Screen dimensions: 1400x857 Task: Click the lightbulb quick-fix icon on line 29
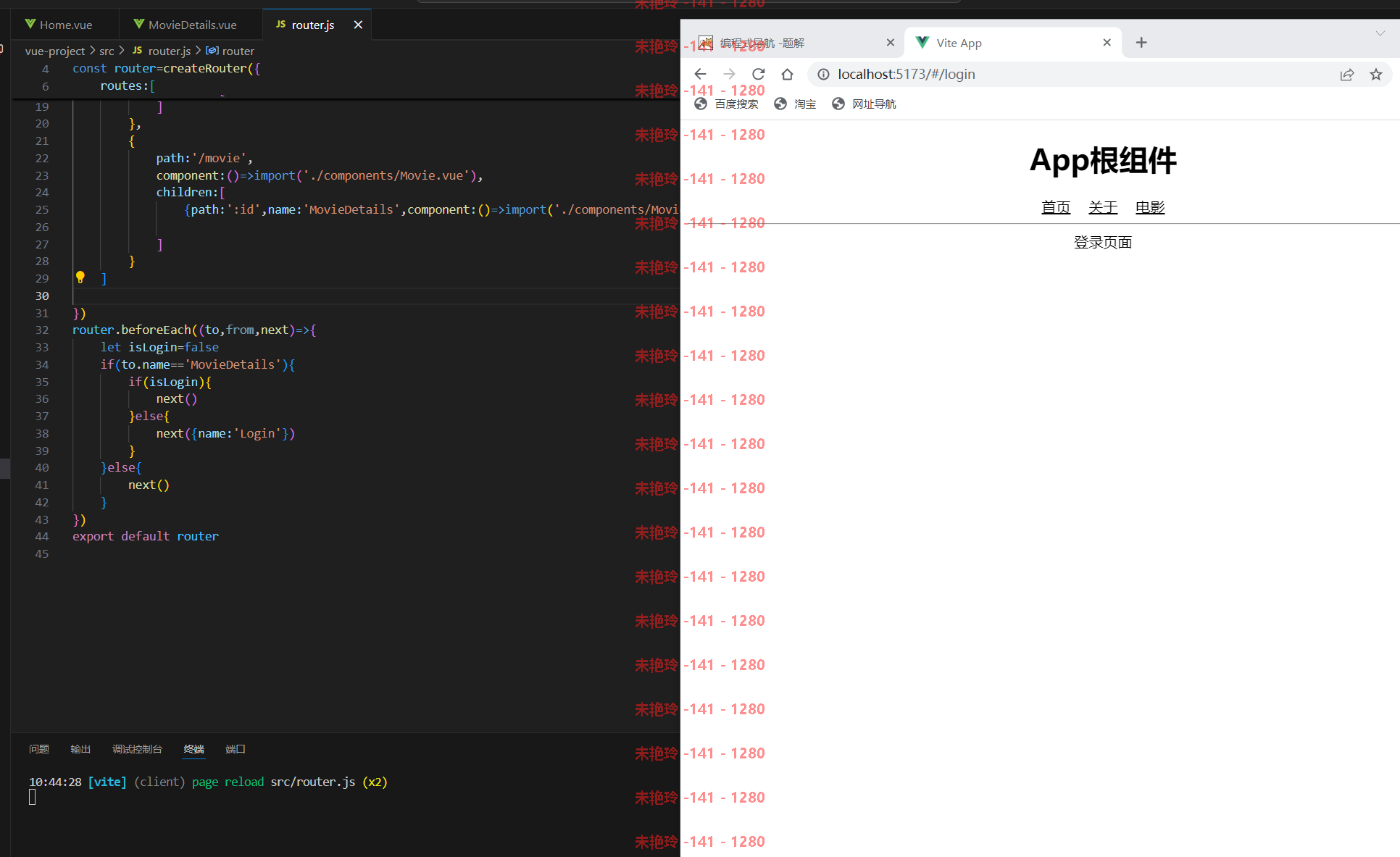click(80, 277)
